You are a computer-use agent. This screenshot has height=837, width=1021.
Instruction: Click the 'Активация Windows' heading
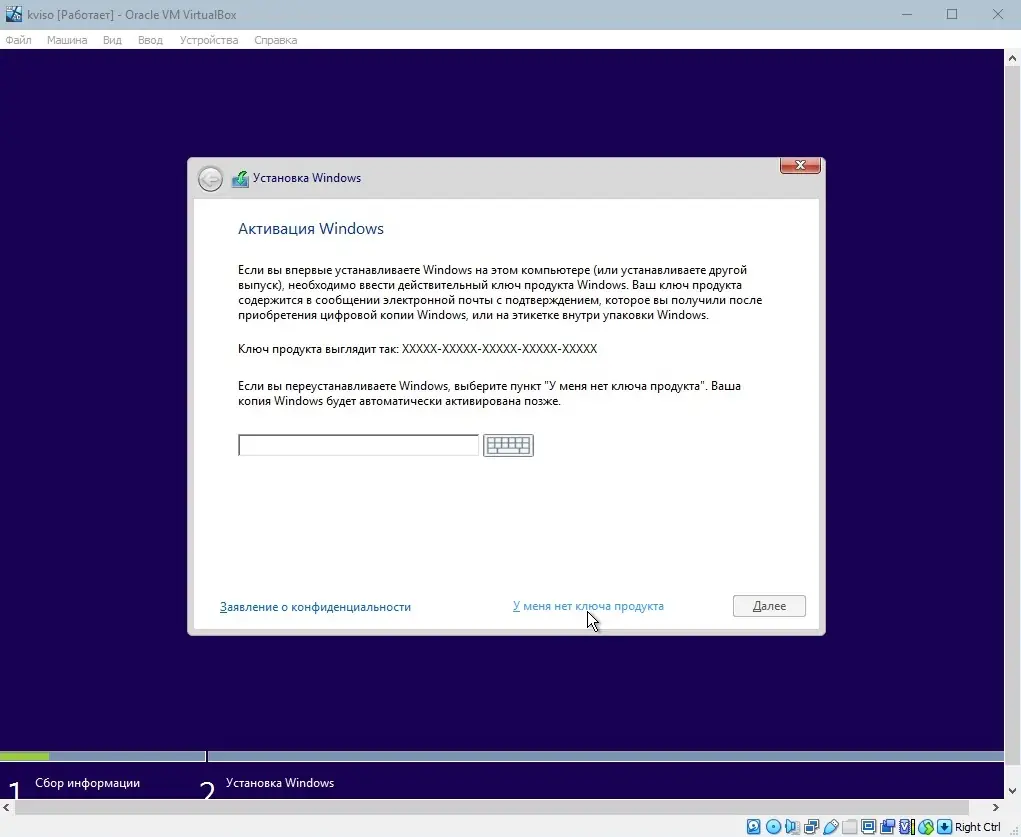pyautogui.click(x=311, y=229)
